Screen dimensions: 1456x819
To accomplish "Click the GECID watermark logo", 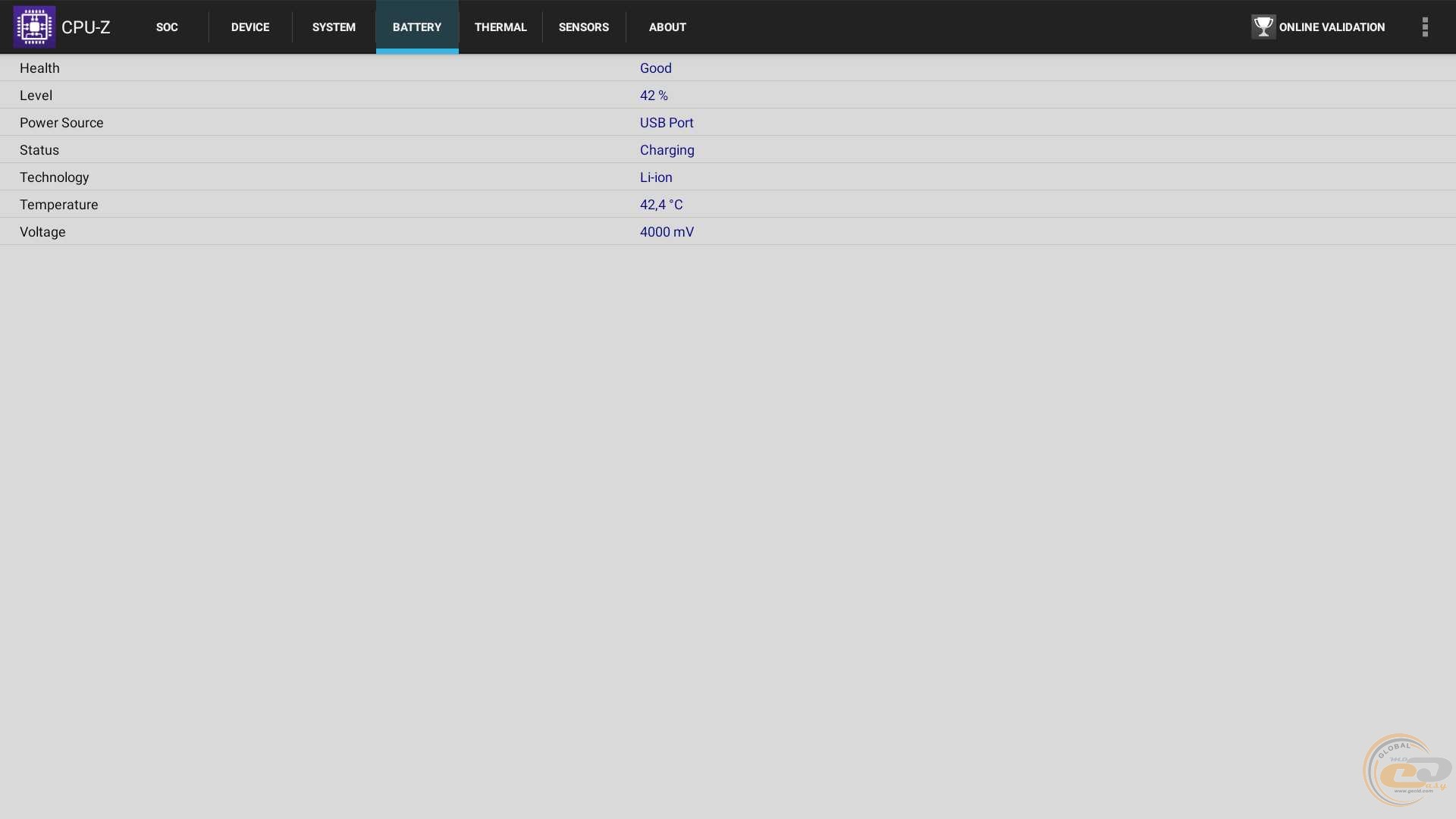I will click(1407, 770).
